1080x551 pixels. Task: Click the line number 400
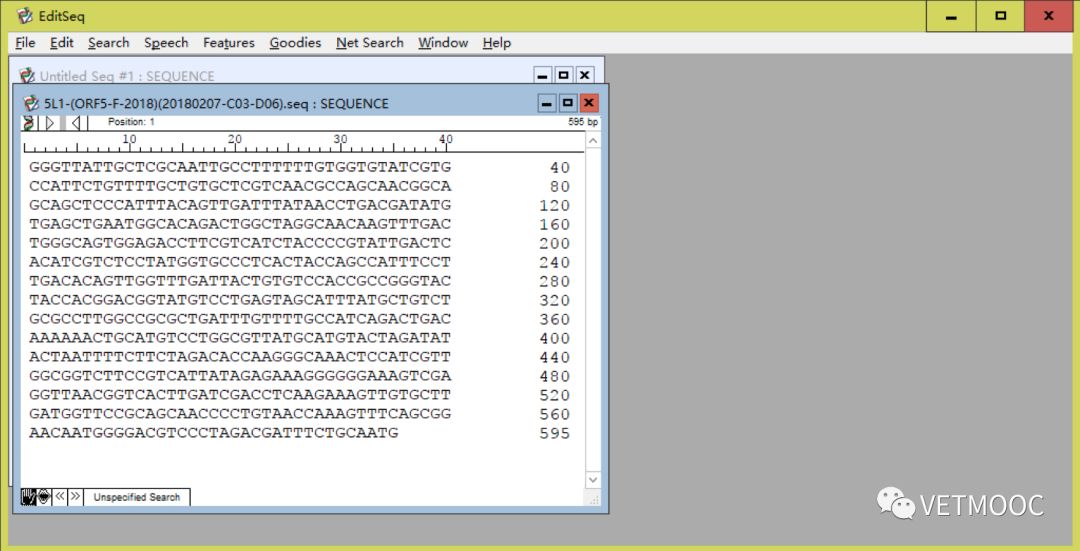[x=555, y=338]
